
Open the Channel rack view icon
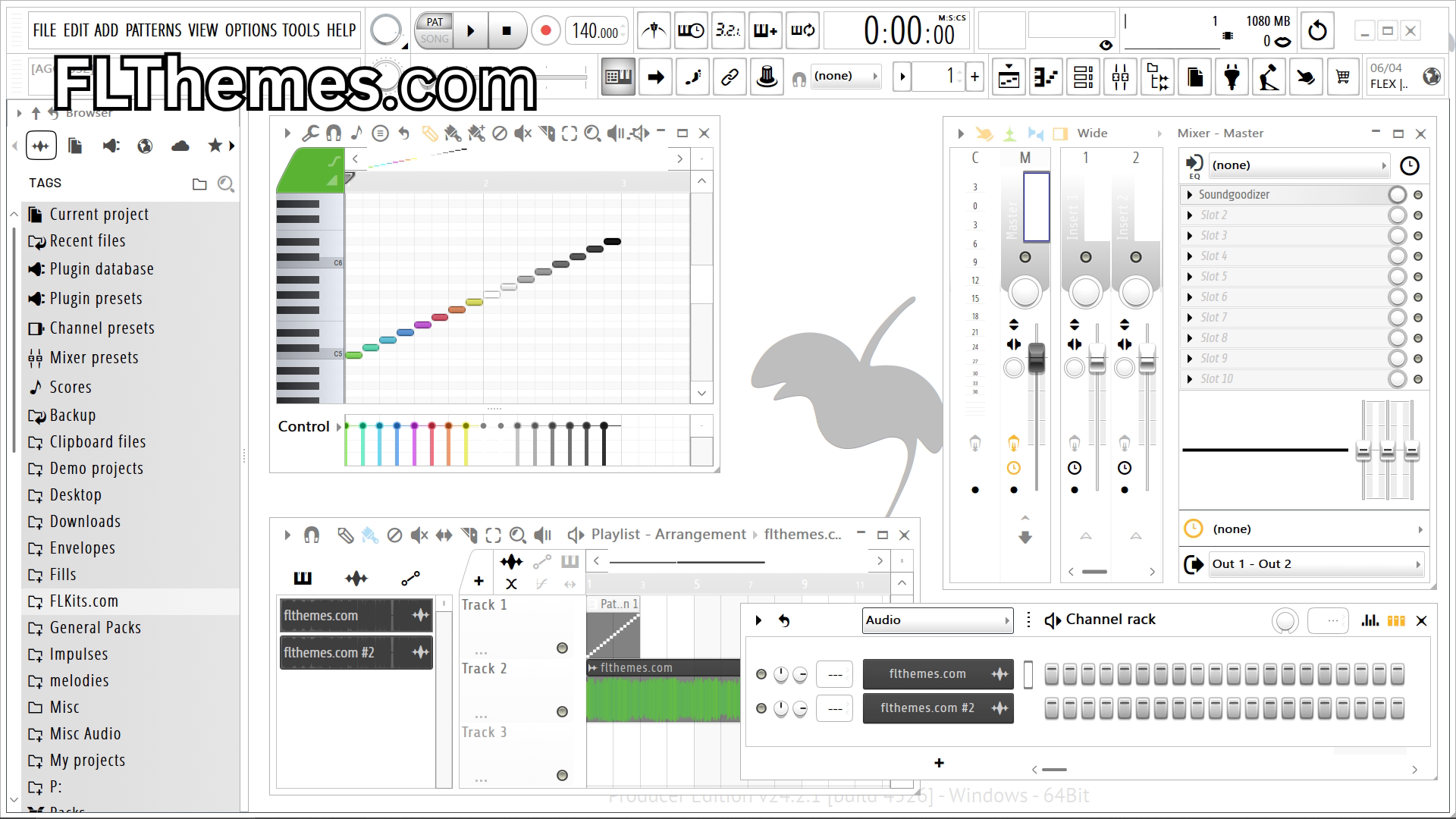click(1084, 77)
